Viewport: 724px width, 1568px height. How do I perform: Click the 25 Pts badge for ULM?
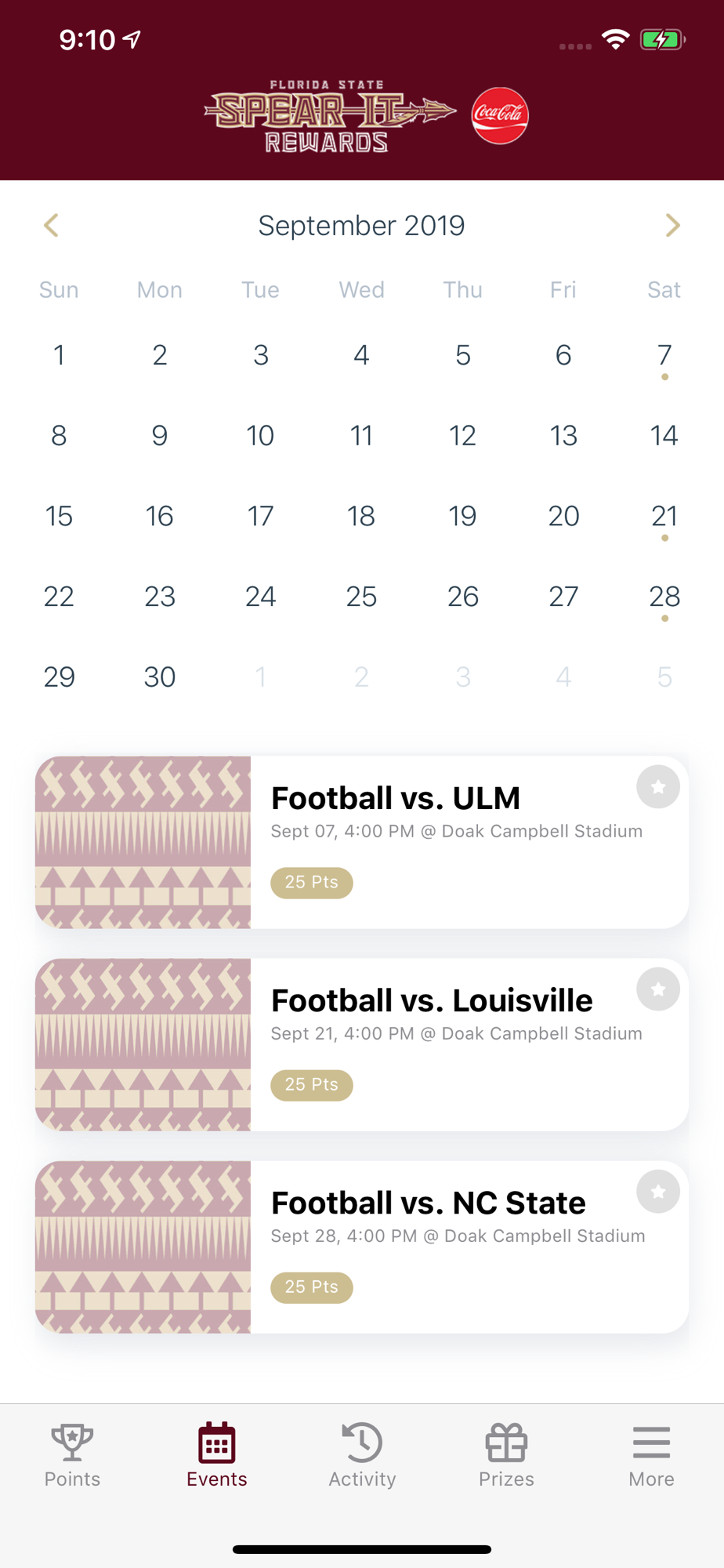tap(312, 883)
